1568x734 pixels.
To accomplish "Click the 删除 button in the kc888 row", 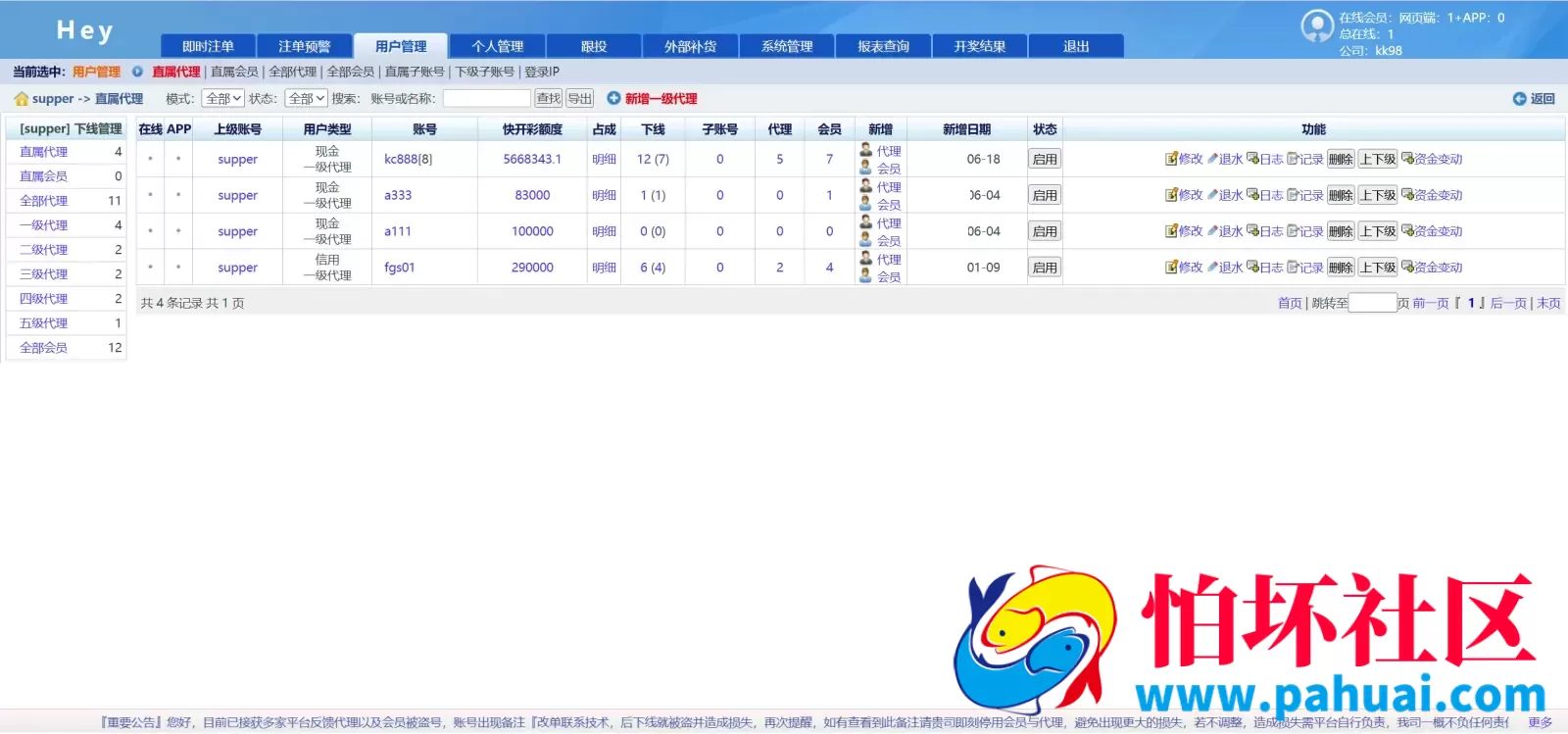I will pyautogui.click(x=1341, y=159).
